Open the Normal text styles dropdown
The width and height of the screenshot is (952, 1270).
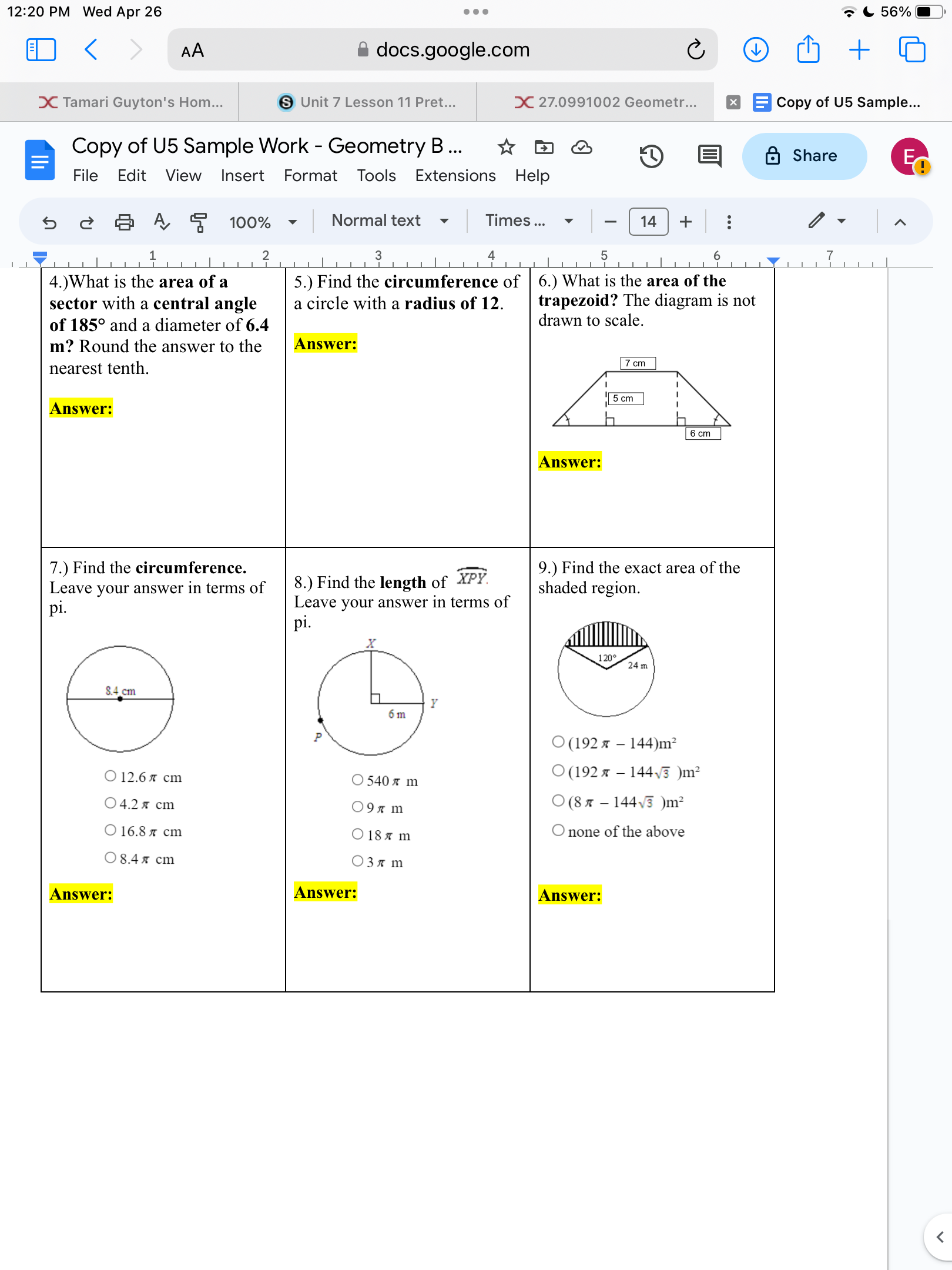[x=389, y=220]
